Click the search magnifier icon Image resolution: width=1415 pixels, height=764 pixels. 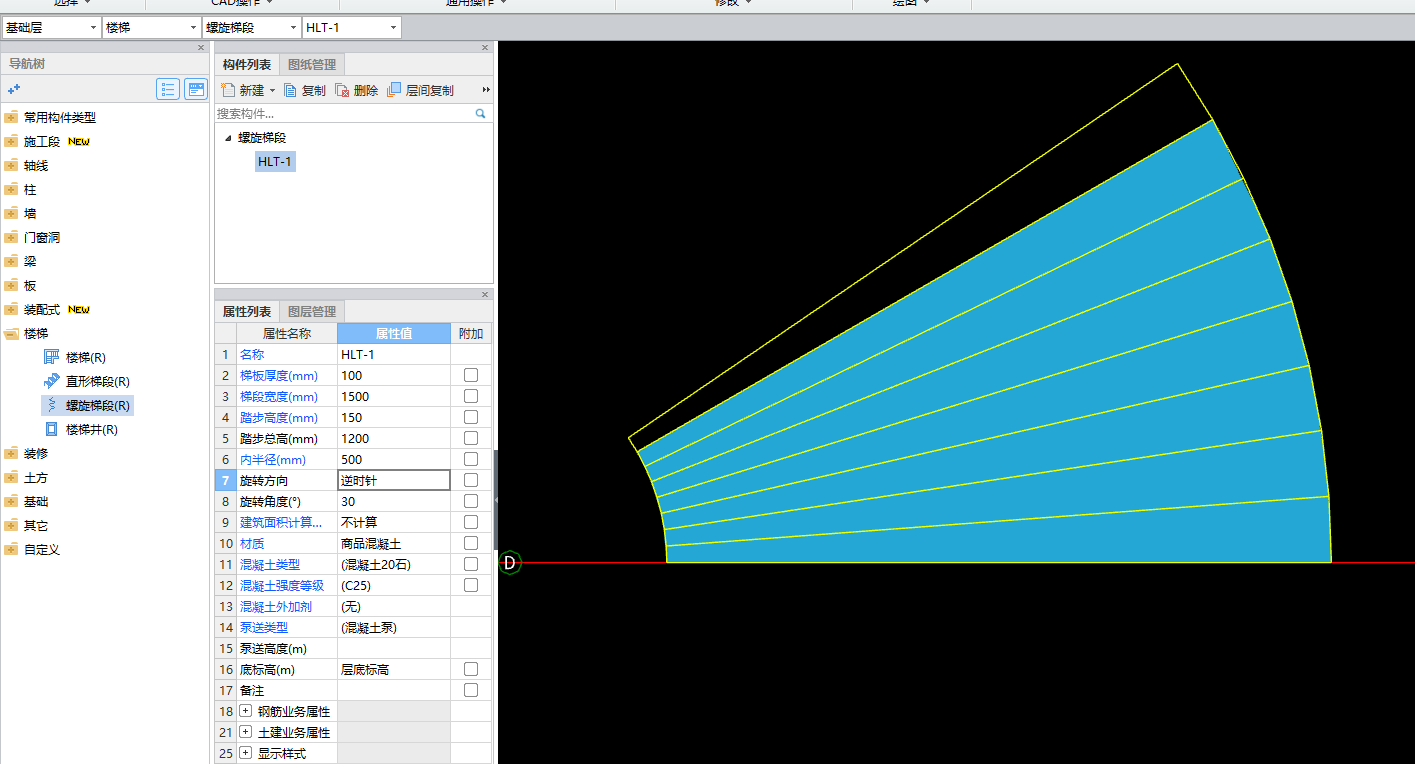tap(481, 114)
